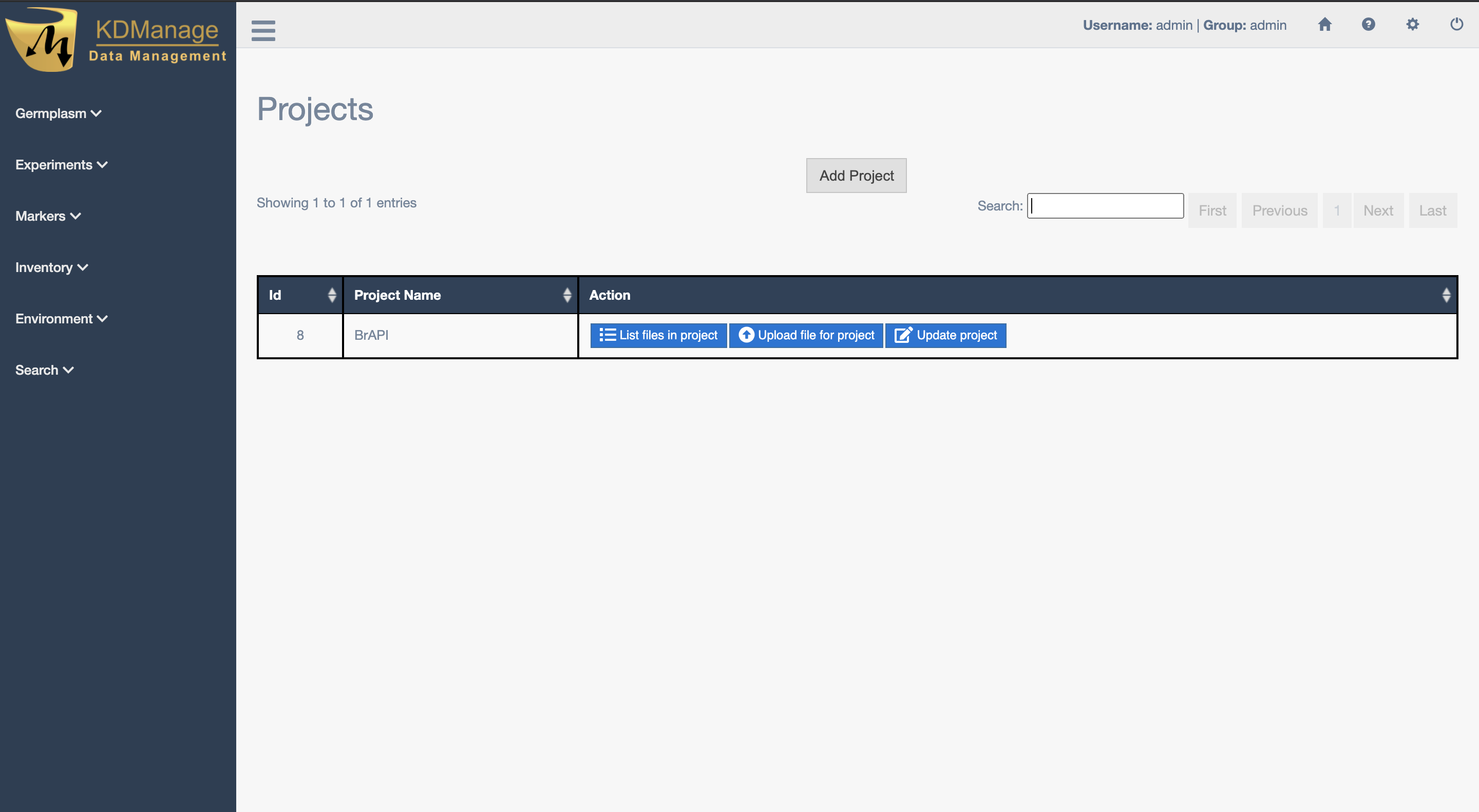Expand the Markers menu
1479x812 pixels.
(x=48, y=216)
